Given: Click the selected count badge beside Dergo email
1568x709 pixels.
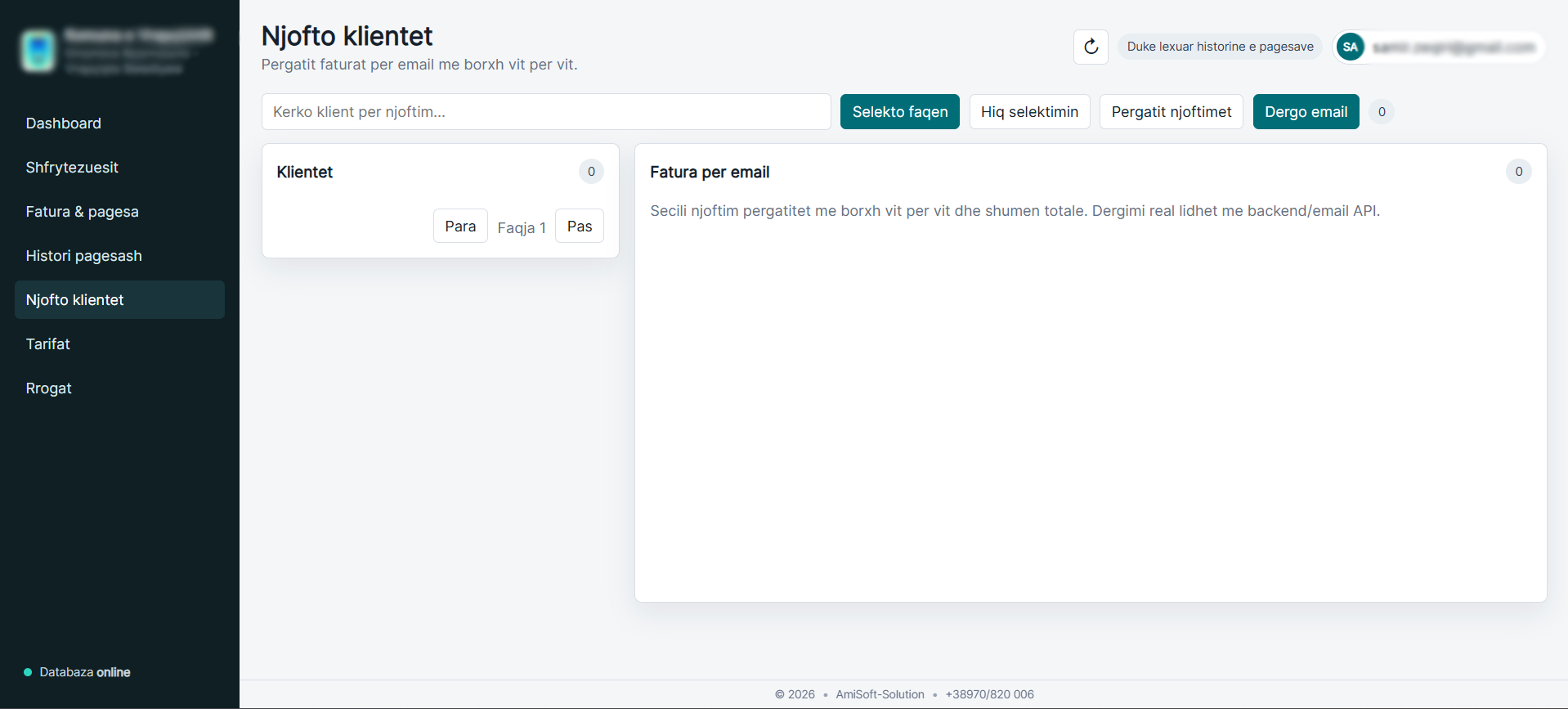Looking at the screenshot, I should coord(1382,112).
